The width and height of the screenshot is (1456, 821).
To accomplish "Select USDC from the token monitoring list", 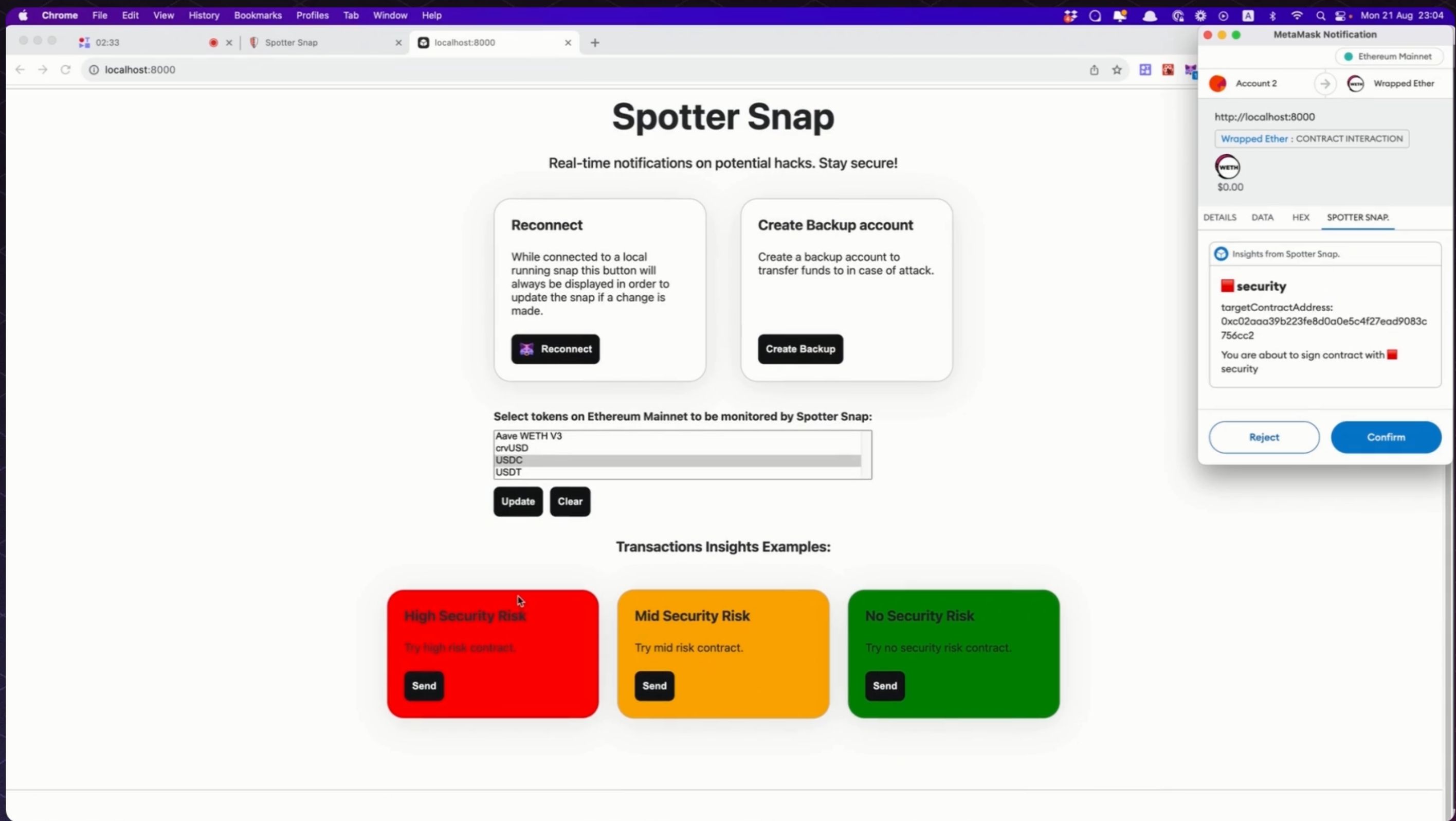I will point(678,460).
